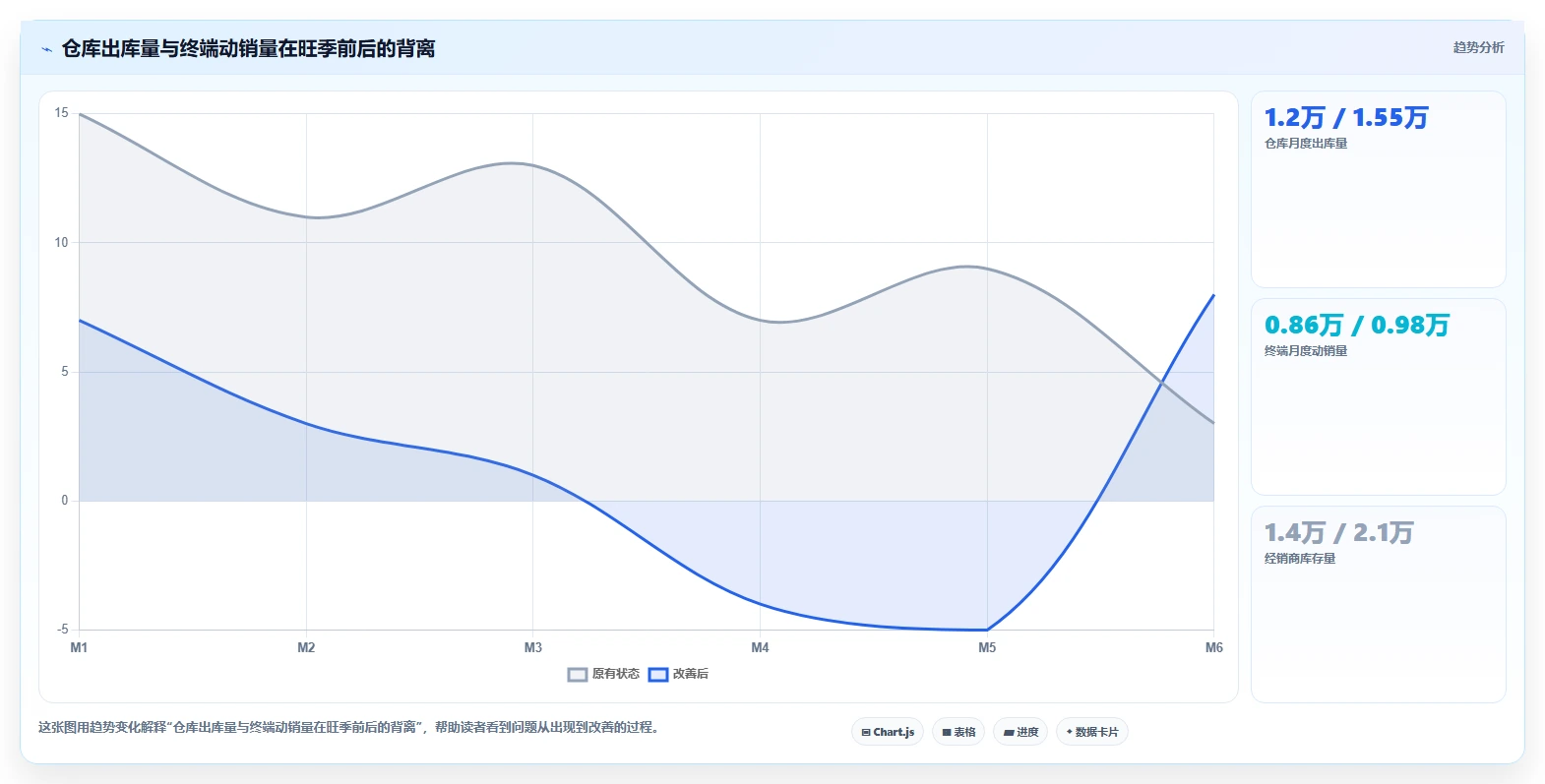Click the chart title 仓库出库量与终端动销量 heading
Image resolution: width=1545 pixels, height=784 pixels.
[248, 48]
